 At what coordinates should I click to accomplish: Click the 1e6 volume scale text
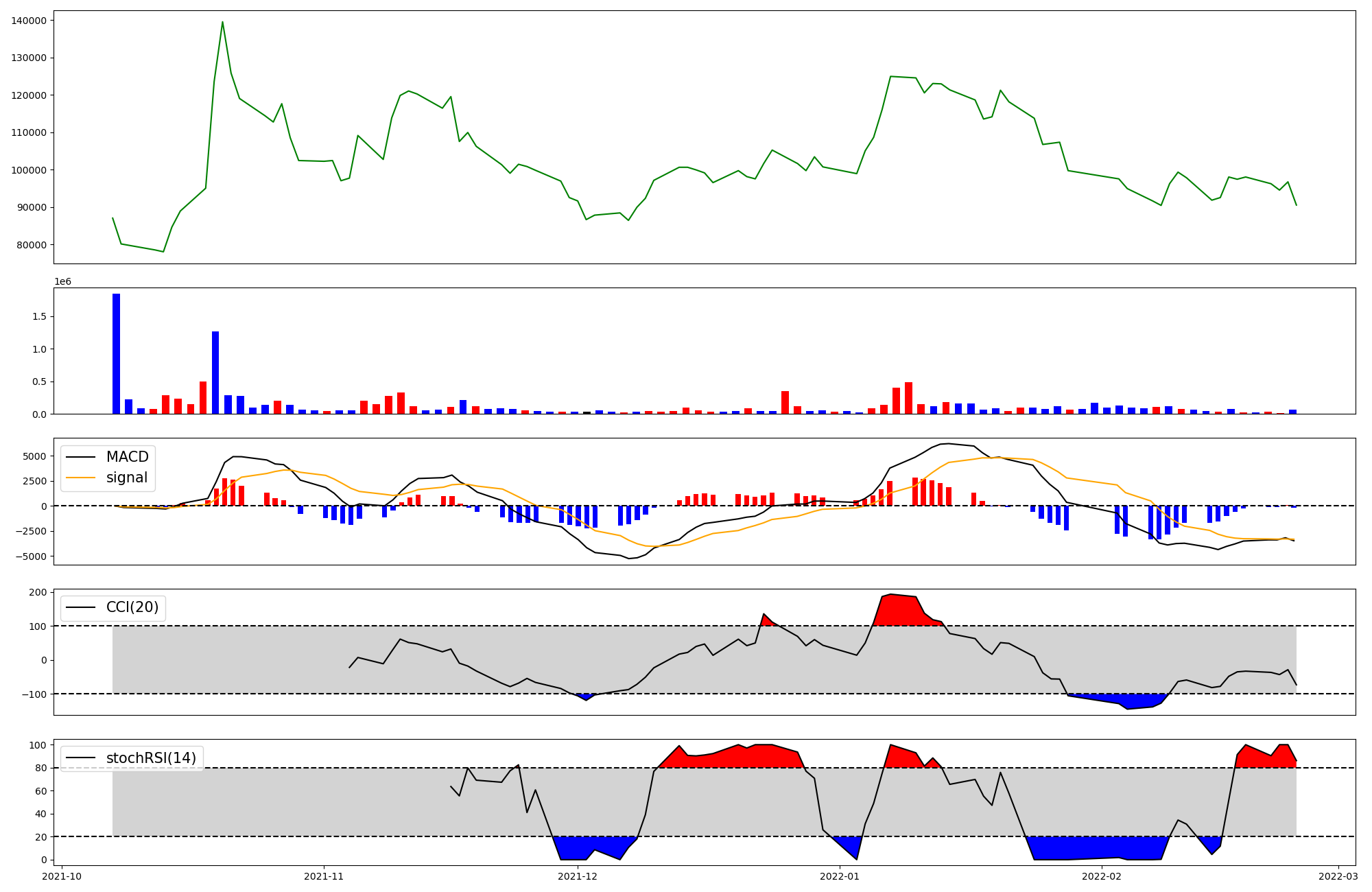(62, 282)
